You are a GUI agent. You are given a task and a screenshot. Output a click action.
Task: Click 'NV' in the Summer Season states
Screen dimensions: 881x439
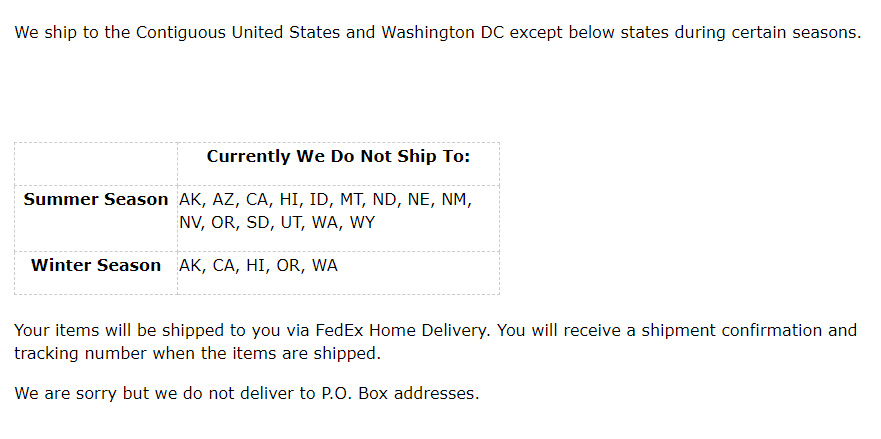tap(191, 222)
